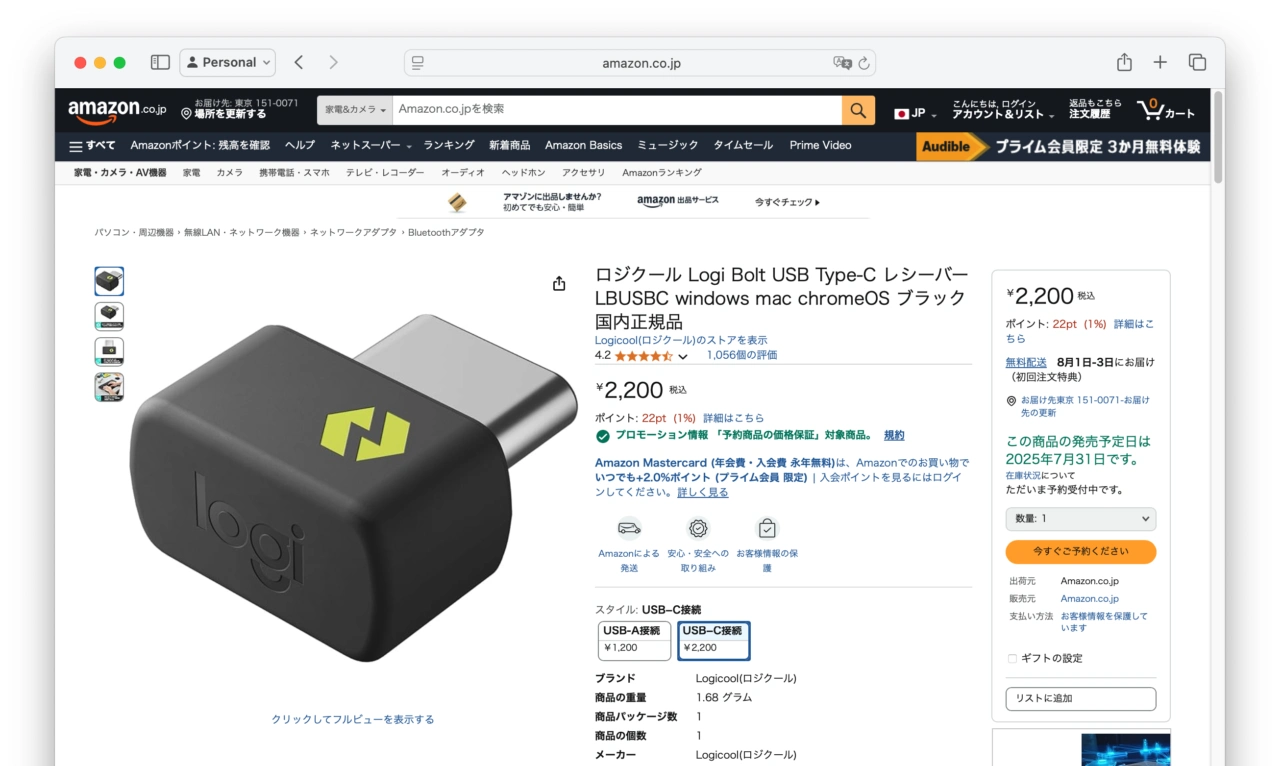1280x766 pixels.
Task: Open the 家電&カメラ search category dropdown
Action: click(x=355, y=110)
